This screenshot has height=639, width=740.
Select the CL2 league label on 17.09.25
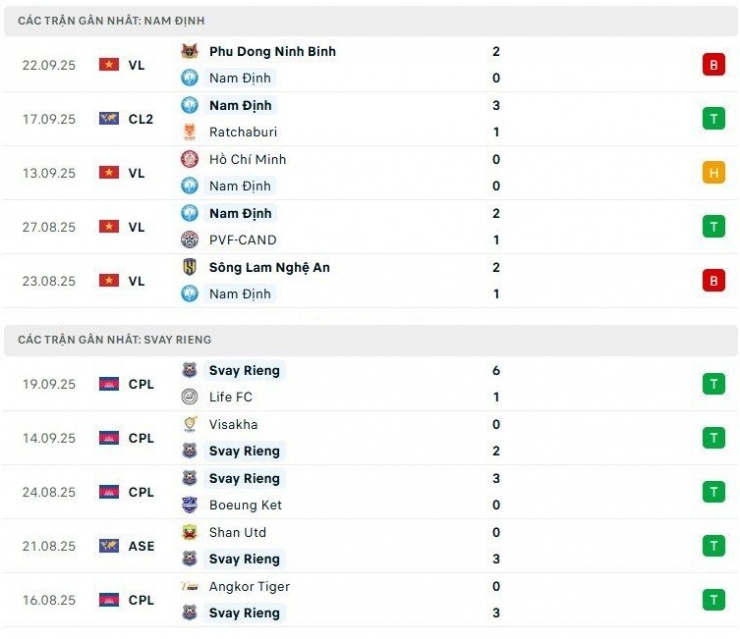coord(141,119)
